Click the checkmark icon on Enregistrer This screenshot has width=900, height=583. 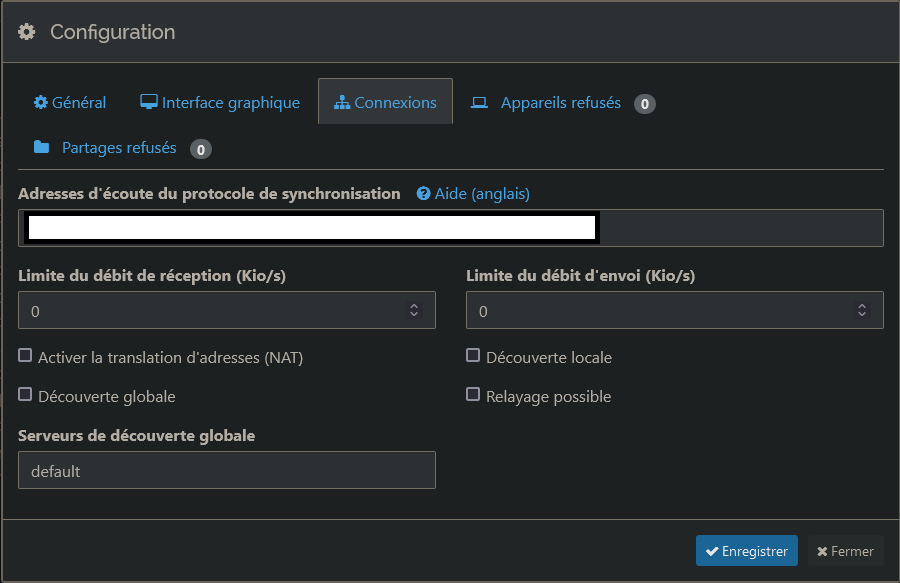pyautogui.click(x=712, y=551)
